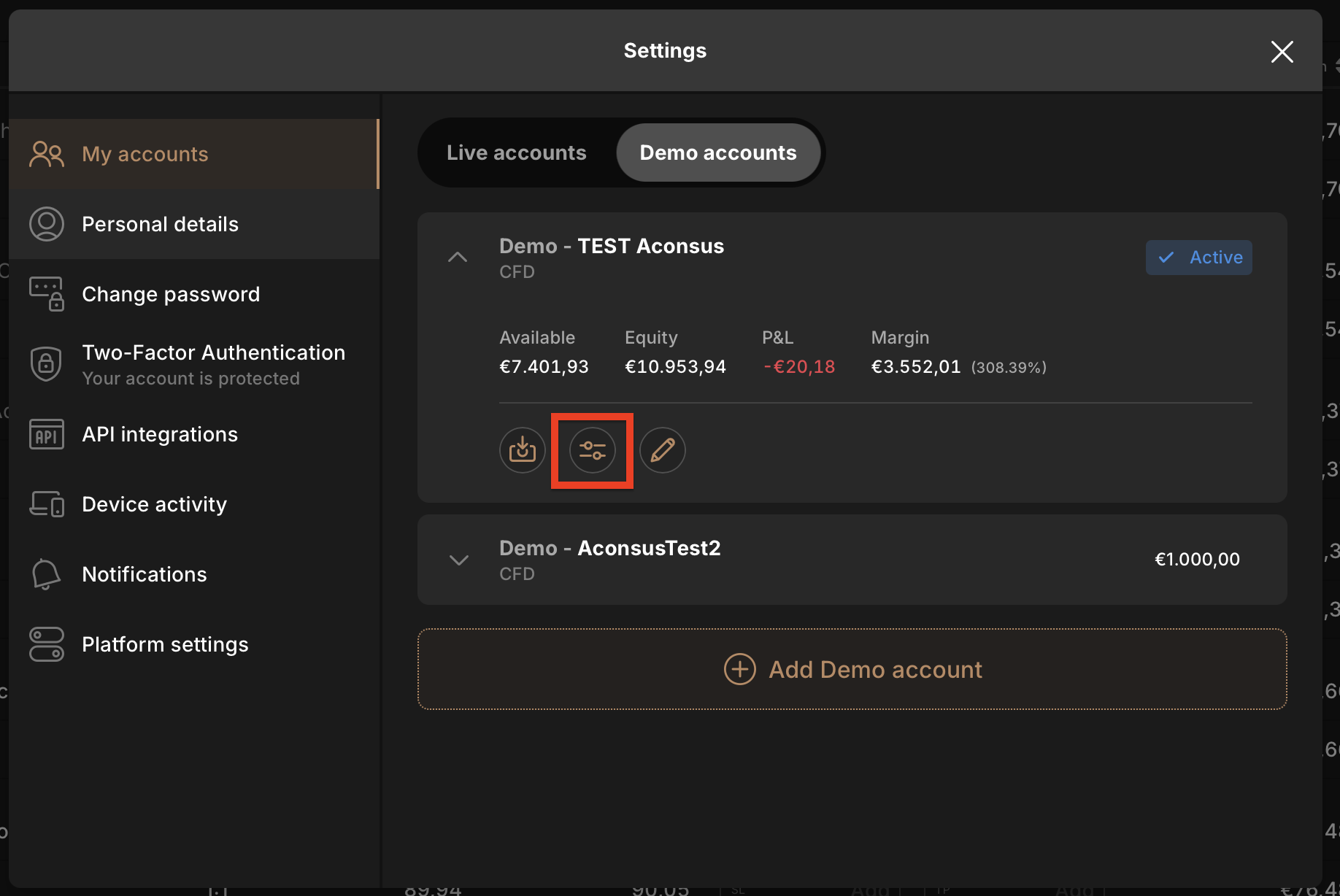Screen dimensions: 1340x896
Task: Open Notifications via the bell icon
Action: coord(47,573)
